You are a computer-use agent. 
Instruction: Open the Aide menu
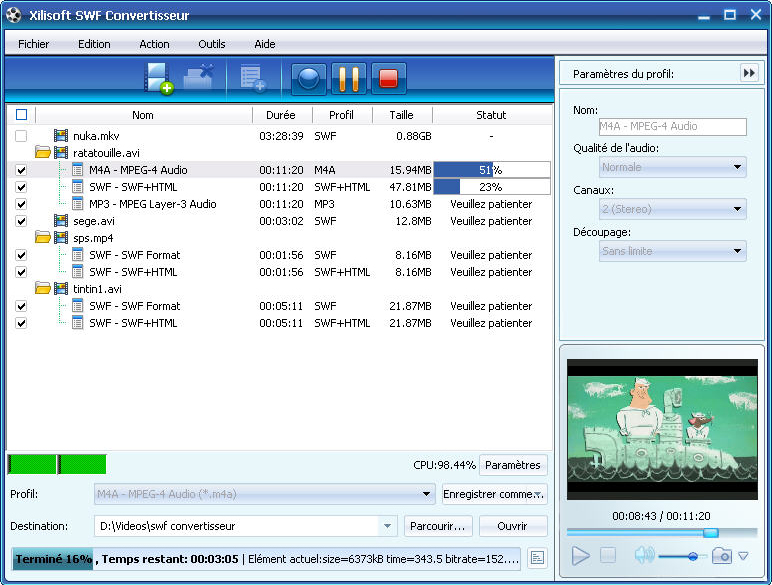(x=264, y=44)
